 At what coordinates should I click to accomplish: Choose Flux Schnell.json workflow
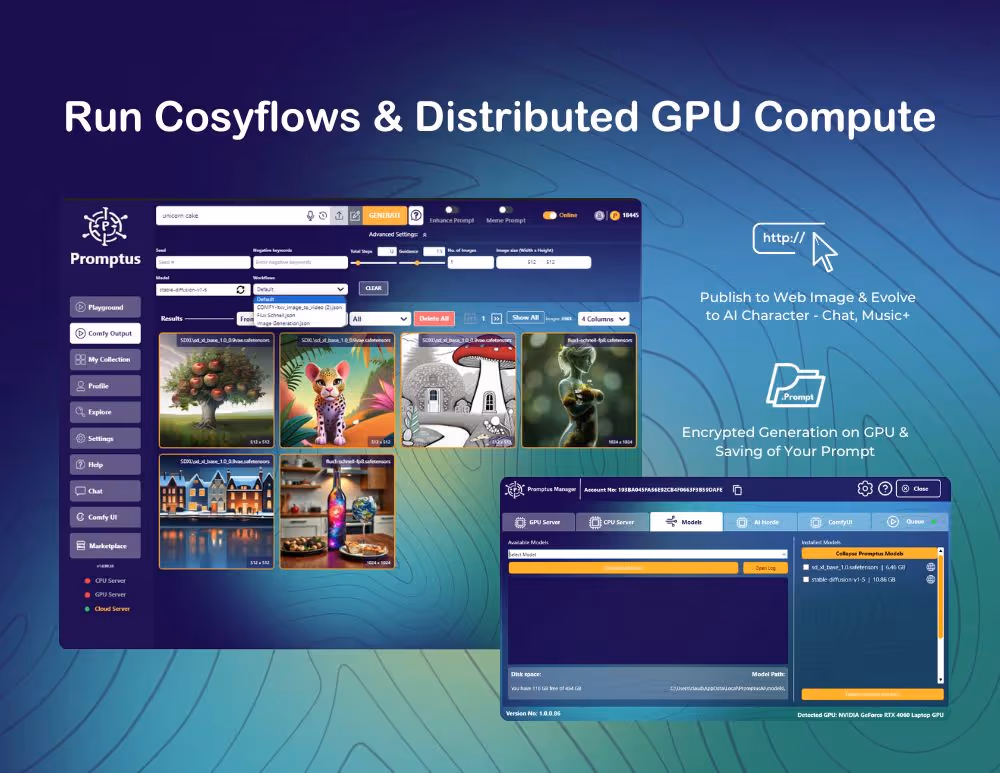[x=300, y=315]
